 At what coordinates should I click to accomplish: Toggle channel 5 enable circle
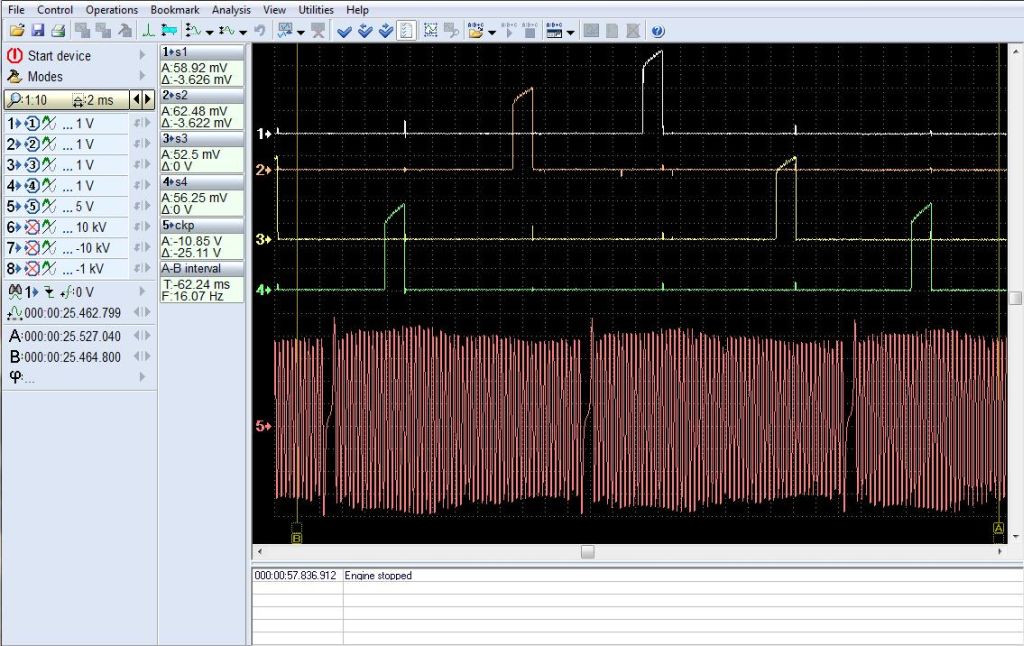click(x=31, y=207)
